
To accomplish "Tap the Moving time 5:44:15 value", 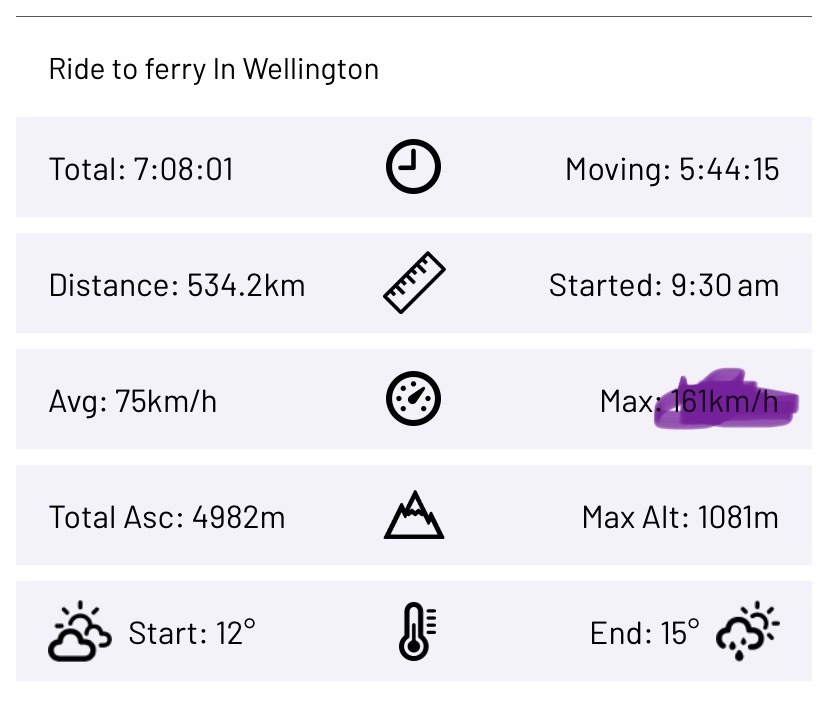I will (672, 170).
